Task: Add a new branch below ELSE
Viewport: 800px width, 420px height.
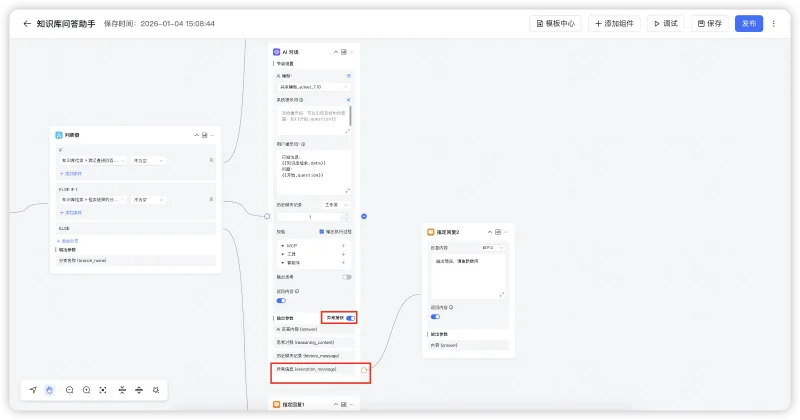Action: tap(67, 240)
